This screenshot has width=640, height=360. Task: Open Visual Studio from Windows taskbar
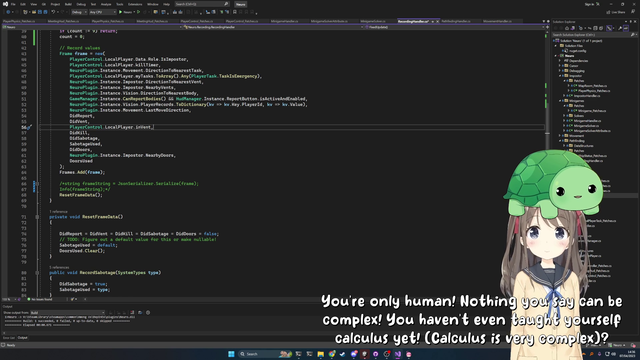pyautogui.click(x=398, y=354)
